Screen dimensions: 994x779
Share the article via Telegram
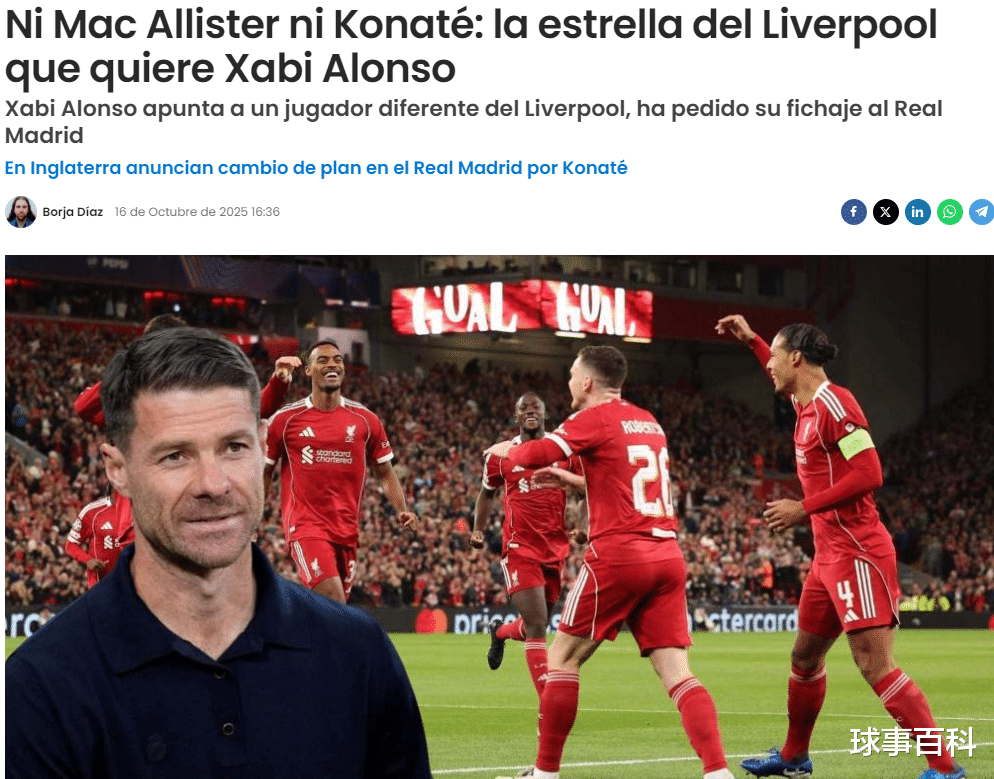pos(981,212)
